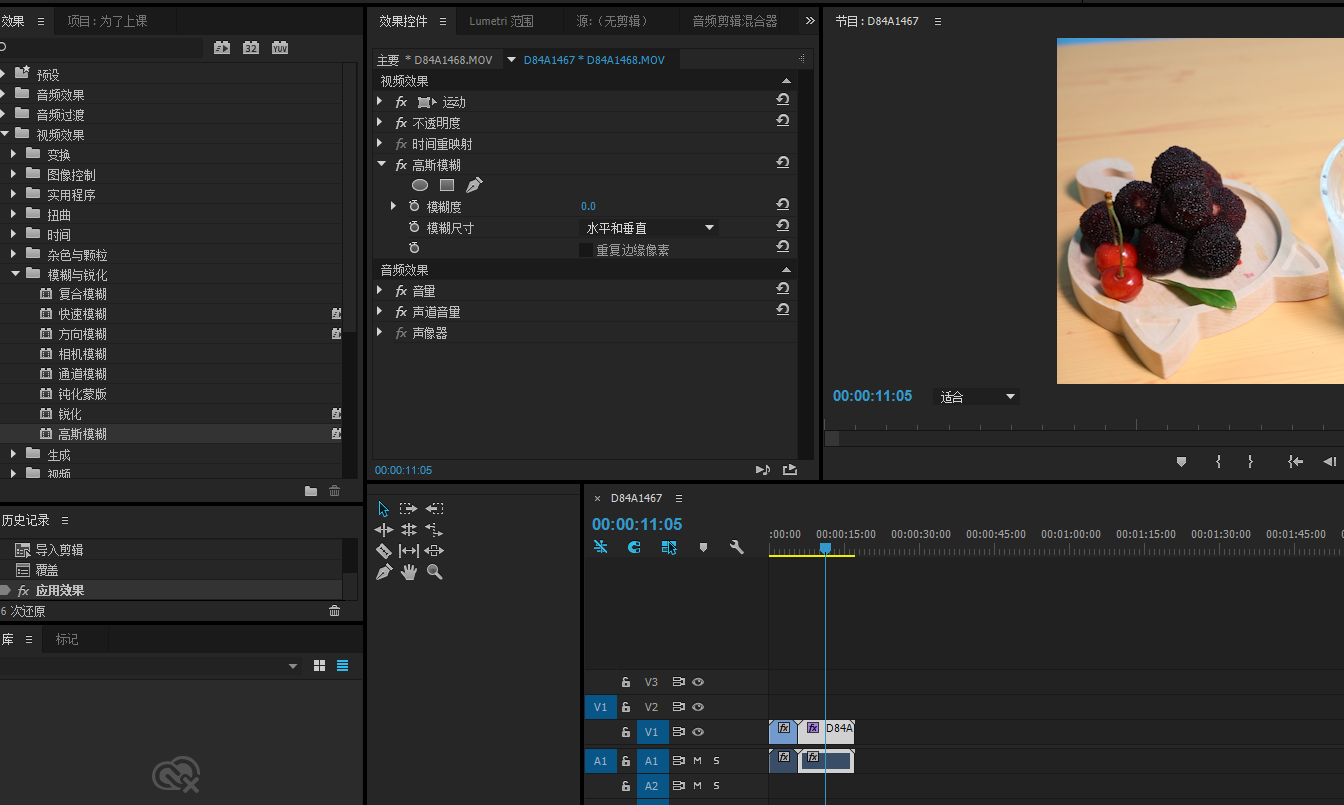The height and width of the screenshot is (805, 1344).
Task: Toggle V3 track output eye
Action: (698, 682)
